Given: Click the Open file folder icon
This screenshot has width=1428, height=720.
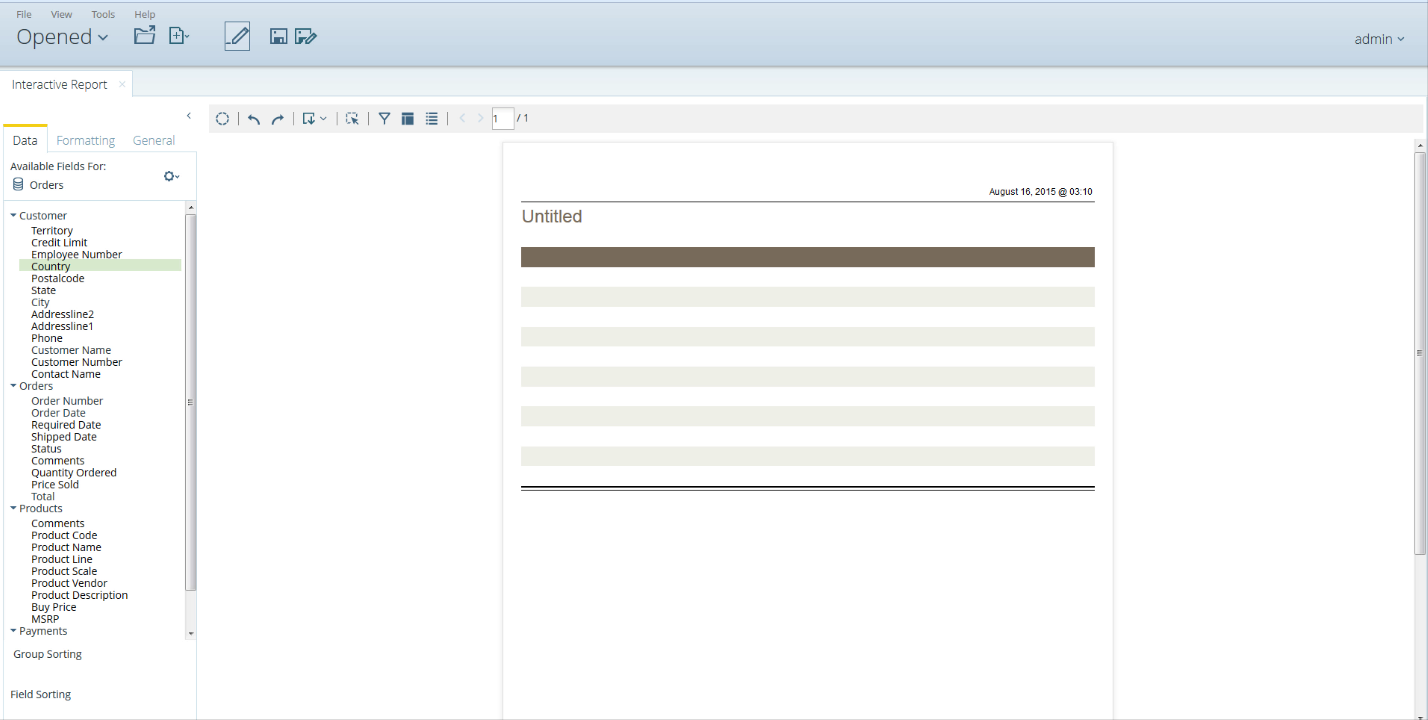Looking at the screenshot, I should (145, 36).
